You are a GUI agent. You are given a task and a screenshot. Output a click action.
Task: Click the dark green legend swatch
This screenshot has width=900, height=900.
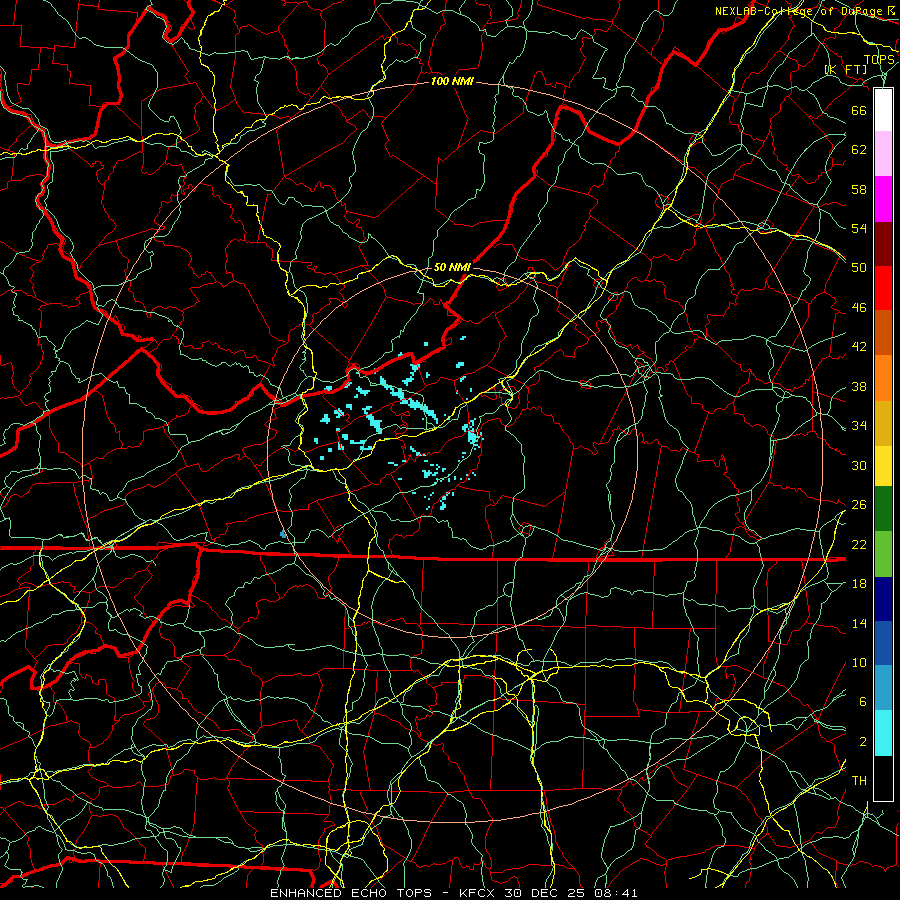point(883,509)
